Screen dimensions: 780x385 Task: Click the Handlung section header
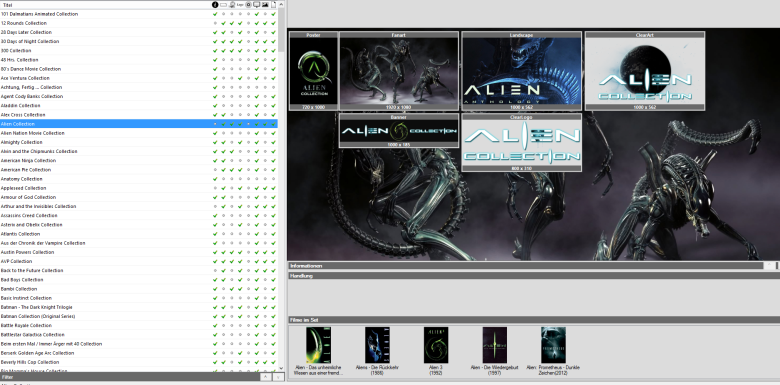click(x=534, y=276)
